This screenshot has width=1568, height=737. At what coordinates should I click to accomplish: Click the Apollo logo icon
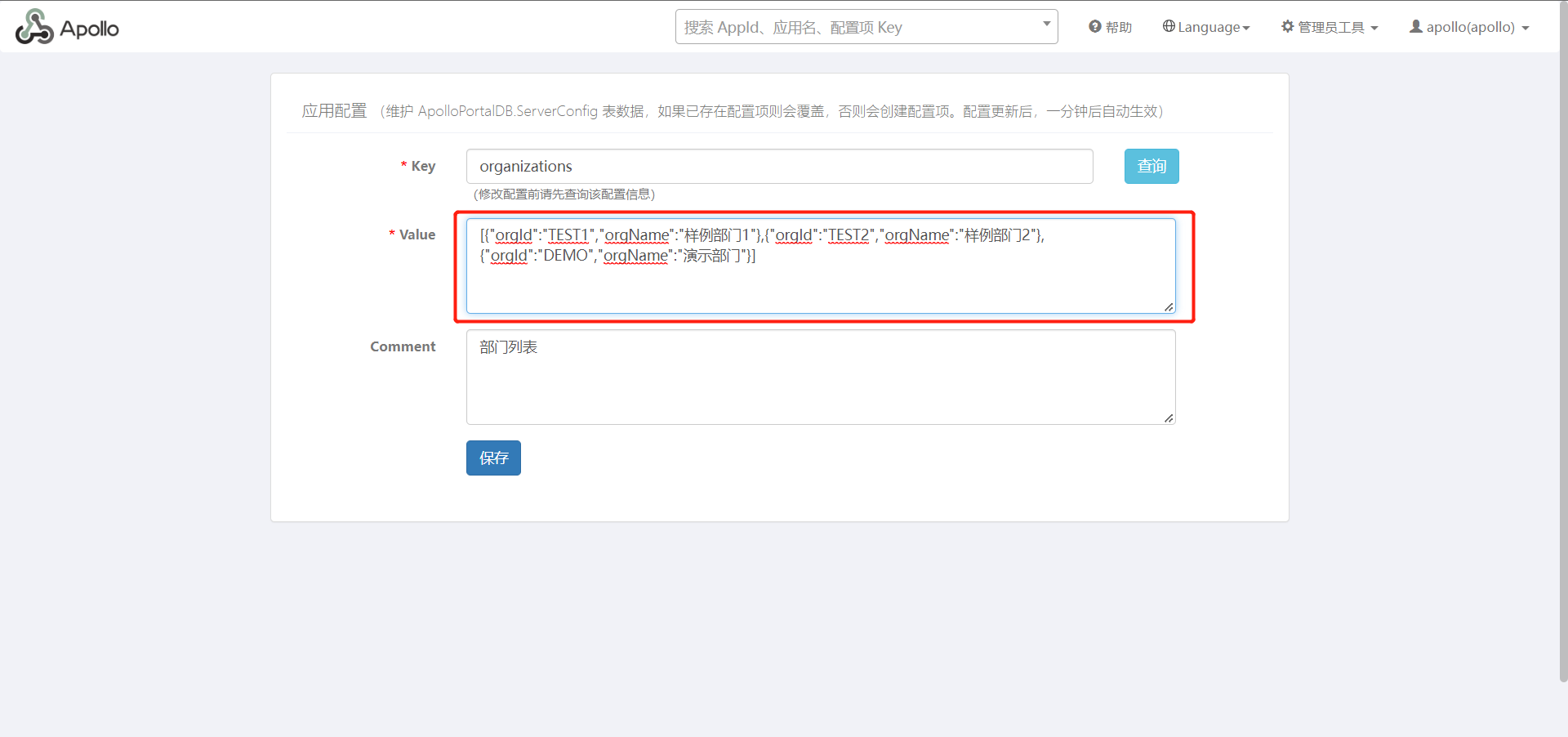click(33, 27)
